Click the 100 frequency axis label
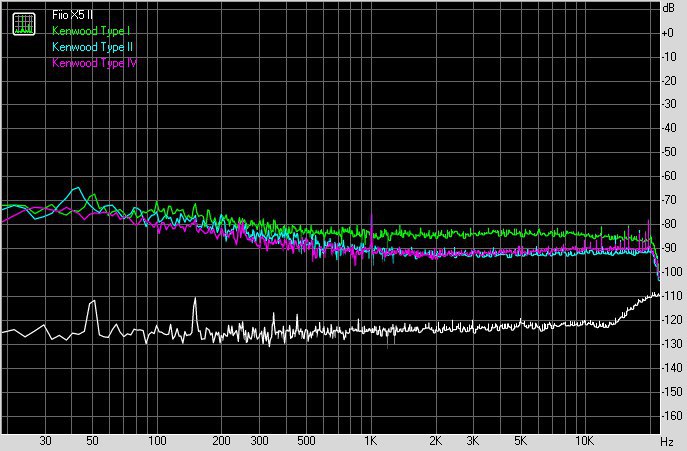Screen dimensions: 687x451 tap(157, 441)
